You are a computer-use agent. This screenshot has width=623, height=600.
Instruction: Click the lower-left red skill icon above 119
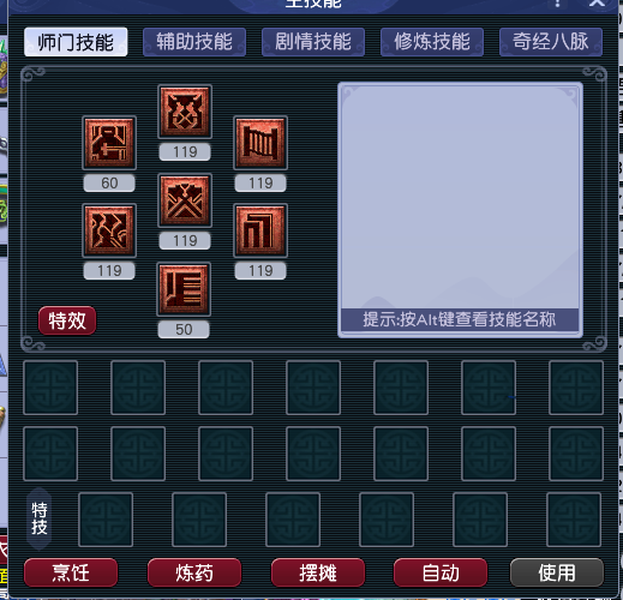(x=109, y=230)
